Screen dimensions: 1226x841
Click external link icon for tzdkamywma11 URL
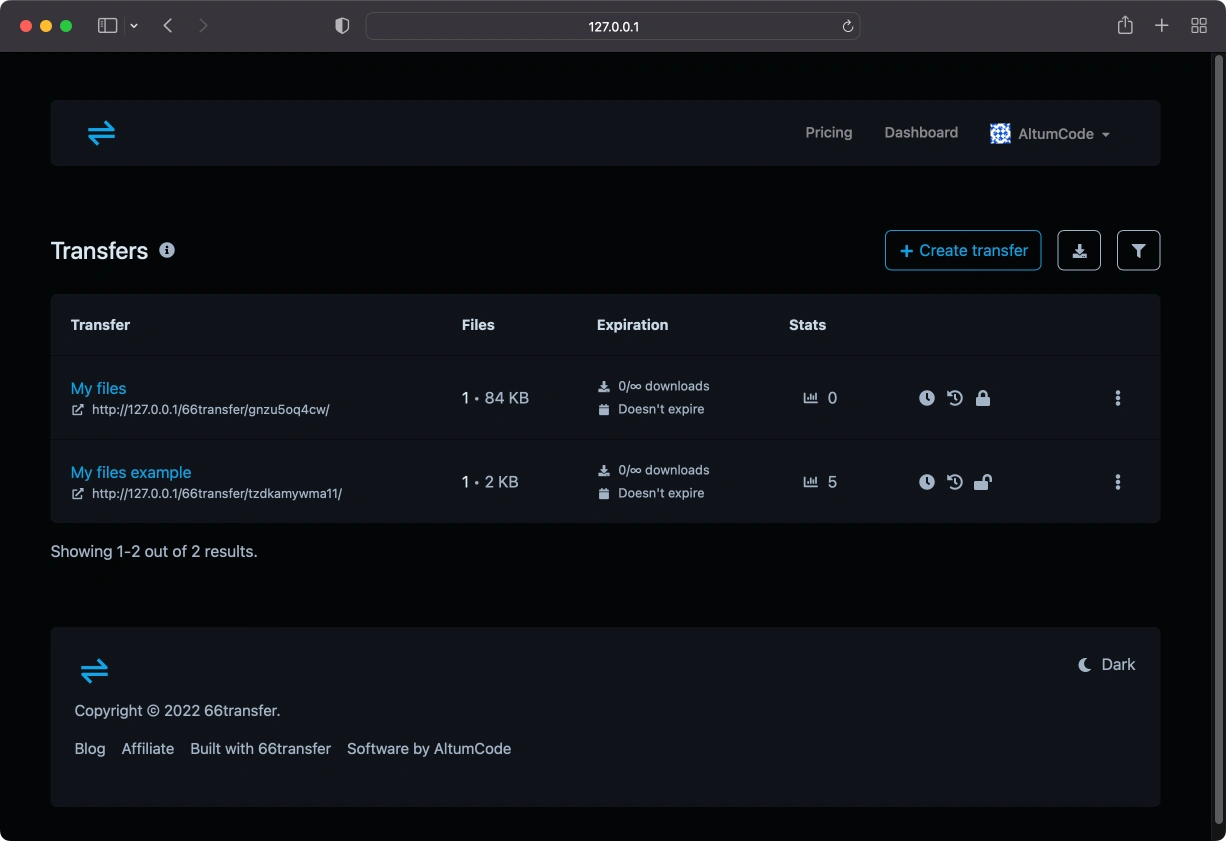(78, 494)
